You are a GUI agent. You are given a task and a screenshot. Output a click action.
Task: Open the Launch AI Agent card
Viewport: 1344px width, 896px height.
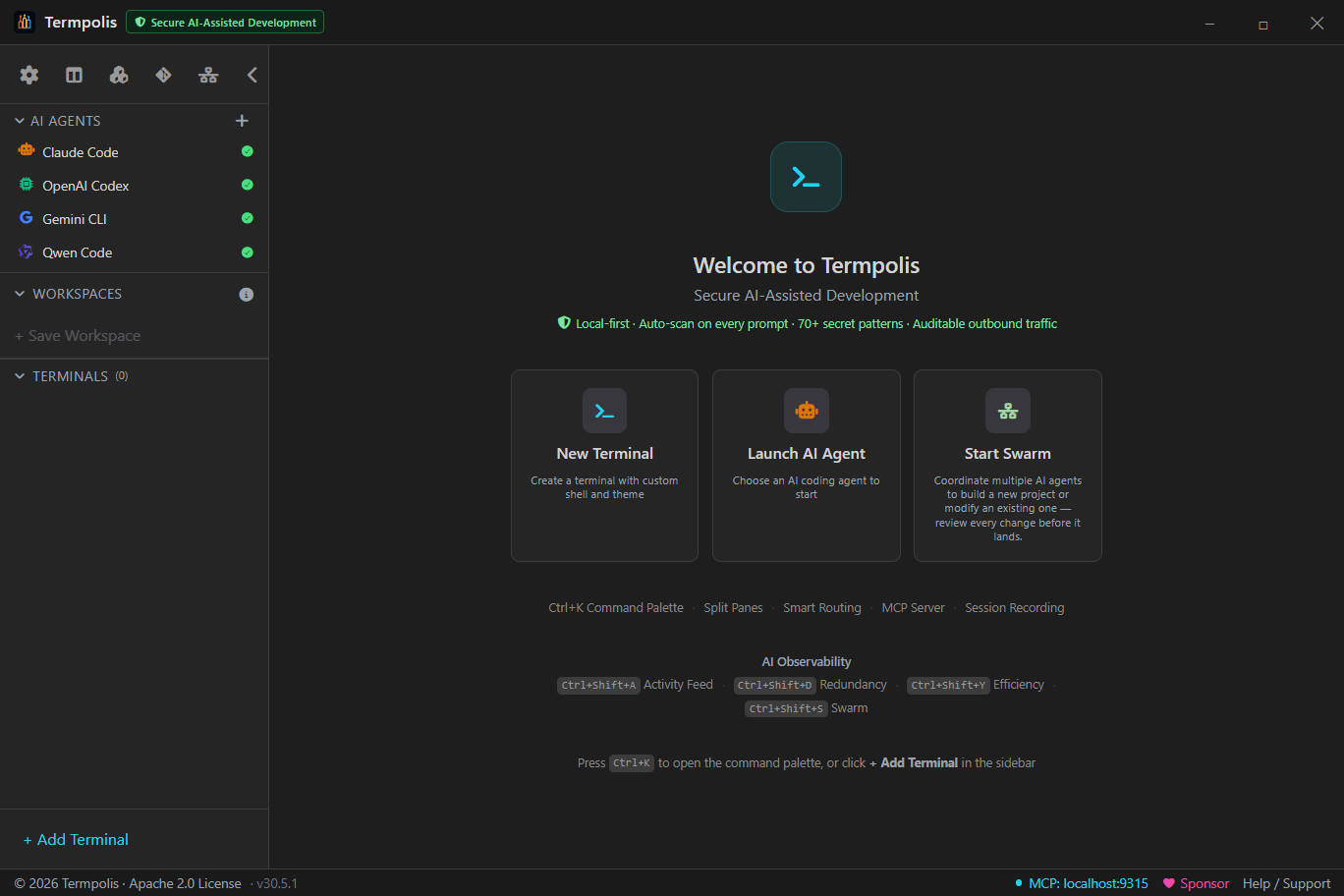coord(807,466)
